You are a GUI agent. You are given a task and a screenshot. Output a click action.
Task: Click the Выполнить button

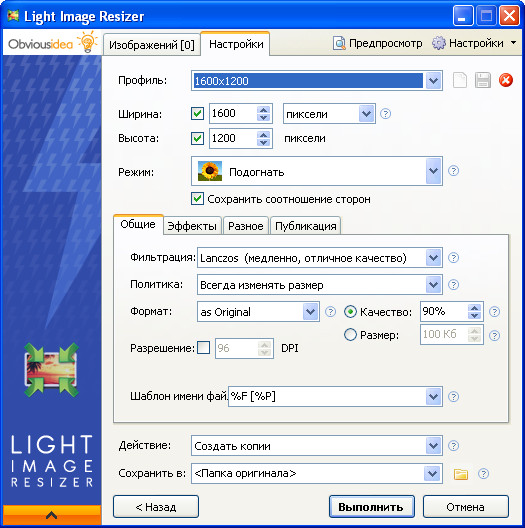(x=371, y=507)
